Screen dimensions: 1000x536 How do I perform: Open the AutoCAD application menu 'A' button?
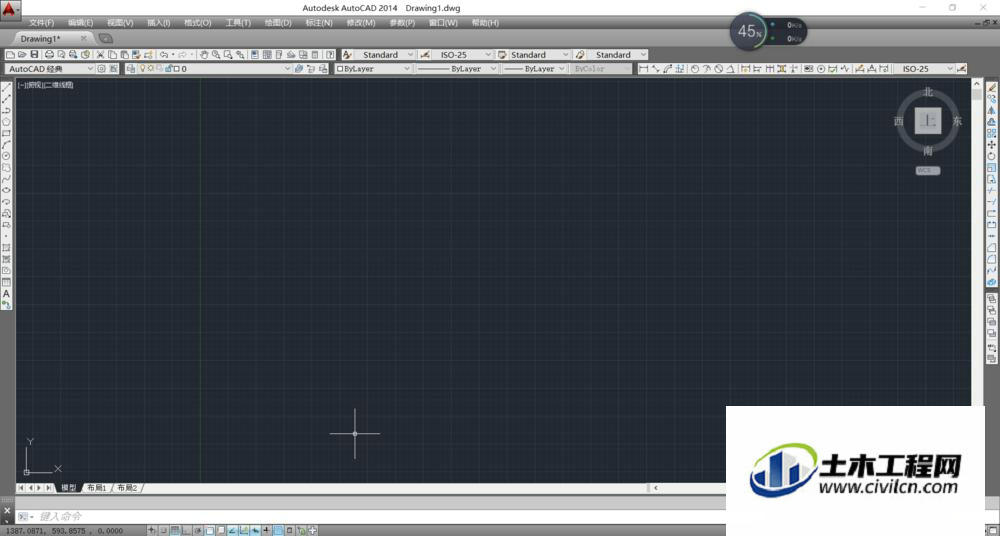point(10,9)
